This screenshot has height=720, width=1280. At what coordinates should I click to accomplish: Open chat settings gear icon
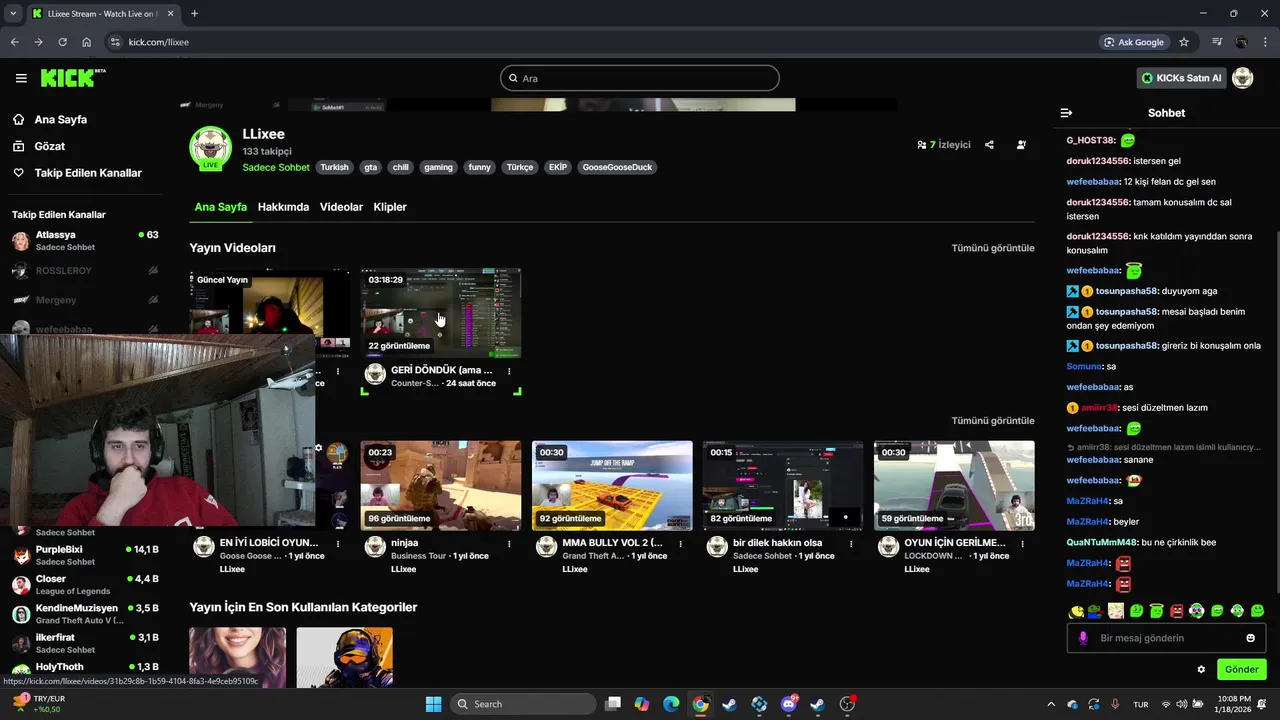(x=1201, y=669)
